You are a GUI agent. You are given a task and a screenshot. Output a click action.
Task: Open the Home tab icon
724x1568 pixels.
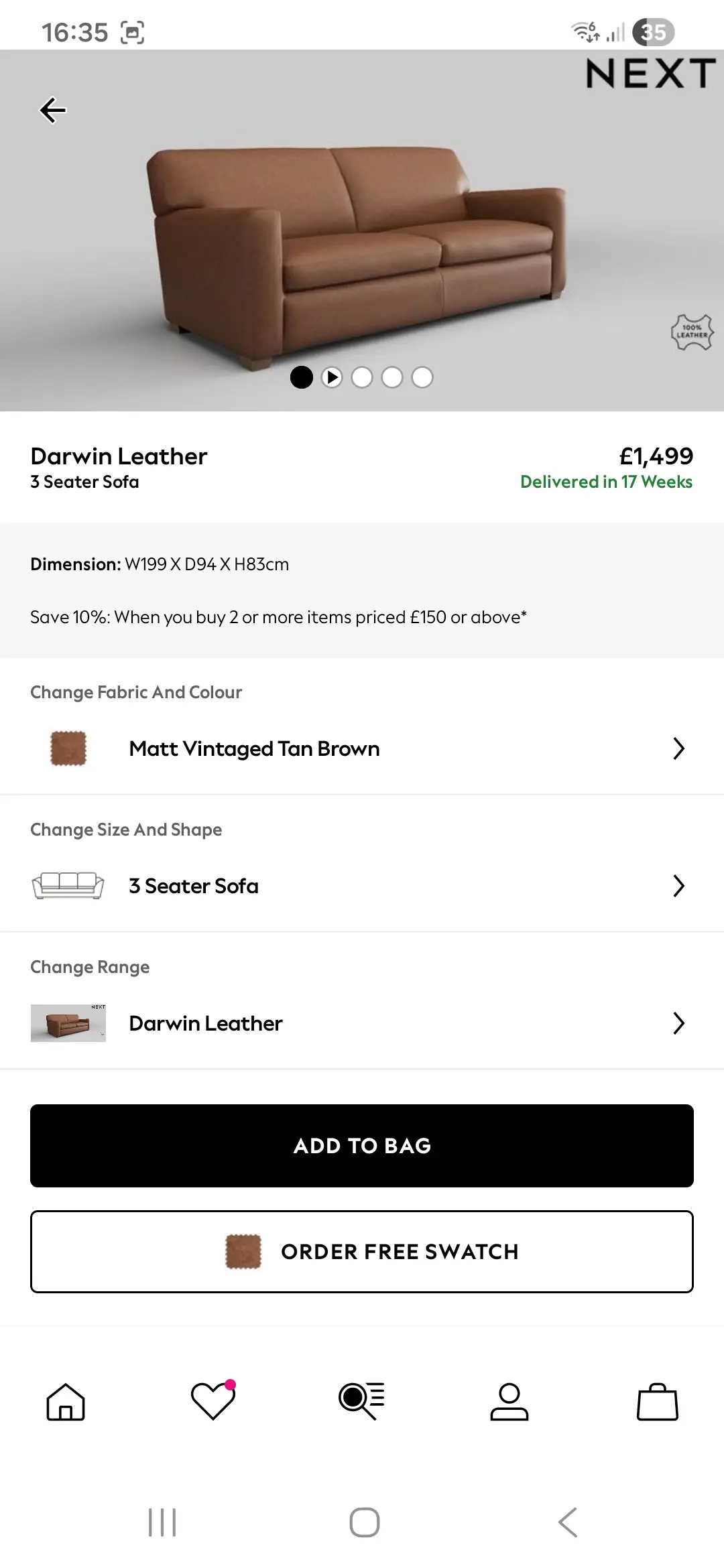(66, 1401)
